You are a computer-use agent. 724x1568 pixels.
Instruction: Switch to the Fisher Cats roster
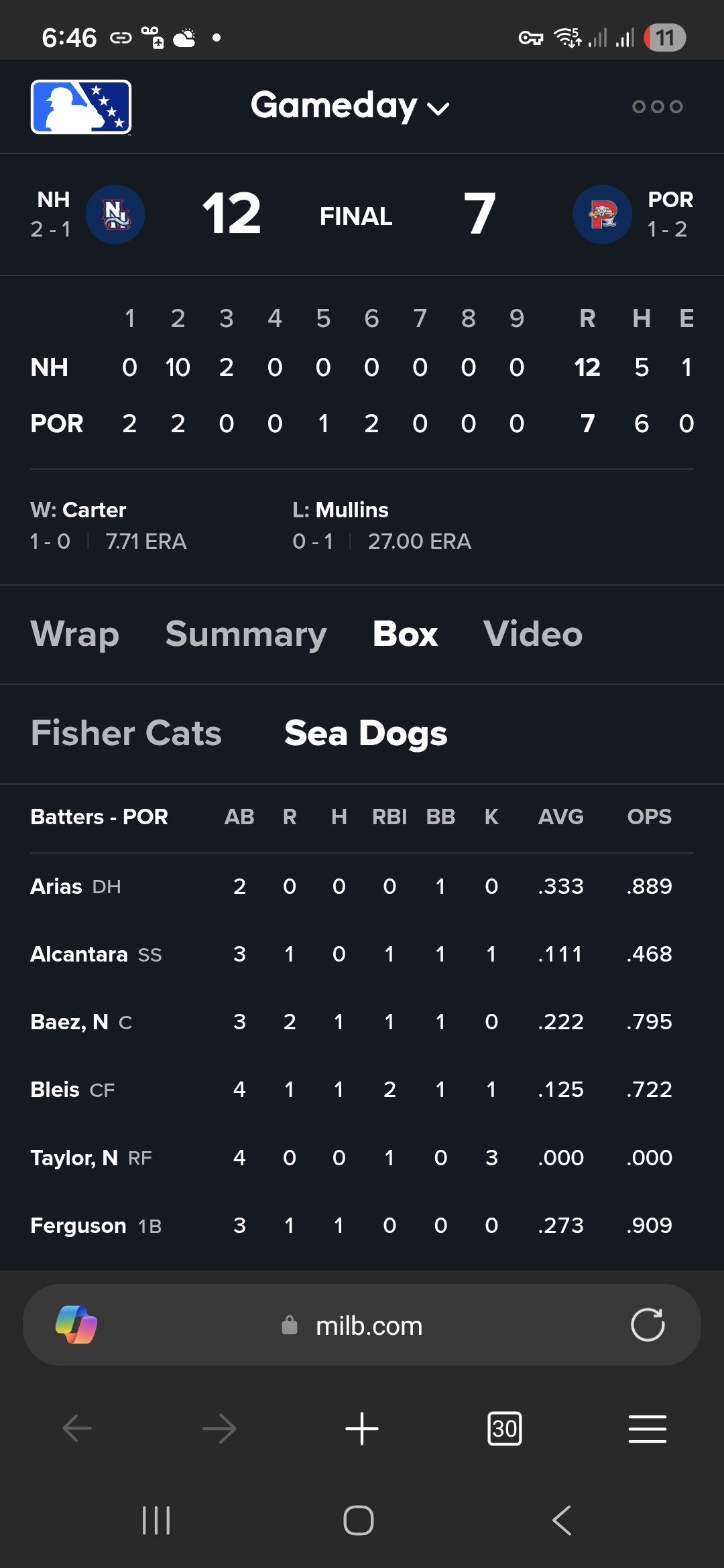pyautogui.click(x=126, y=733)
